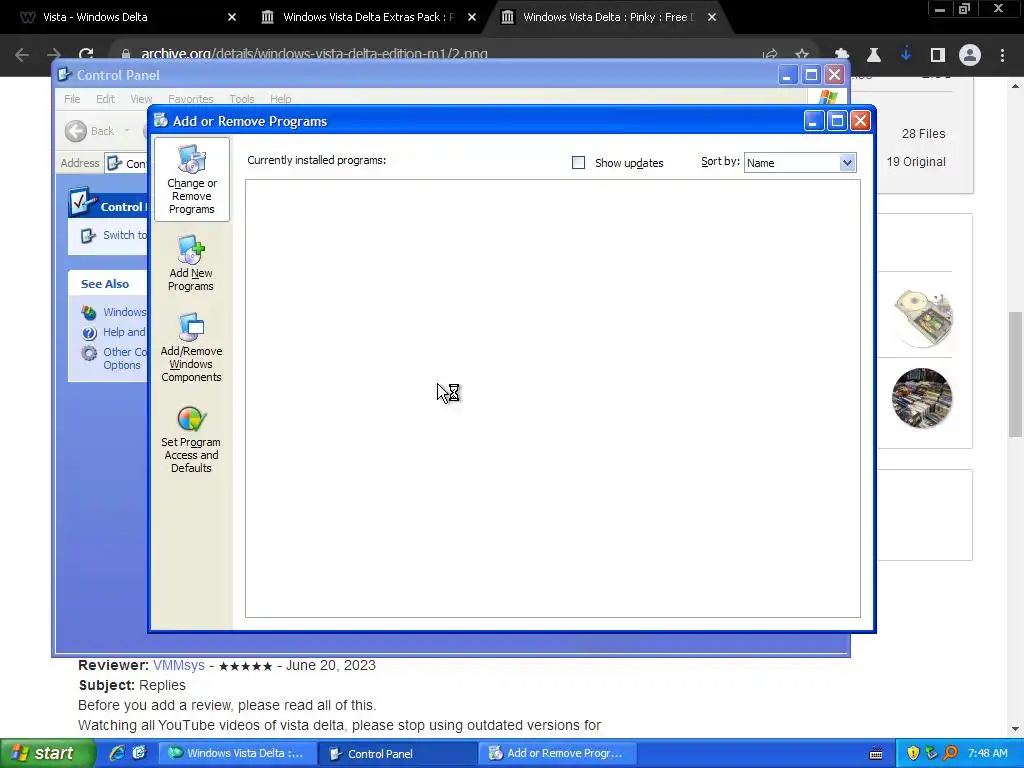The image size is (1024, 768).
Task: Open Help and Support link under See Also
Action: click(114, 332)
